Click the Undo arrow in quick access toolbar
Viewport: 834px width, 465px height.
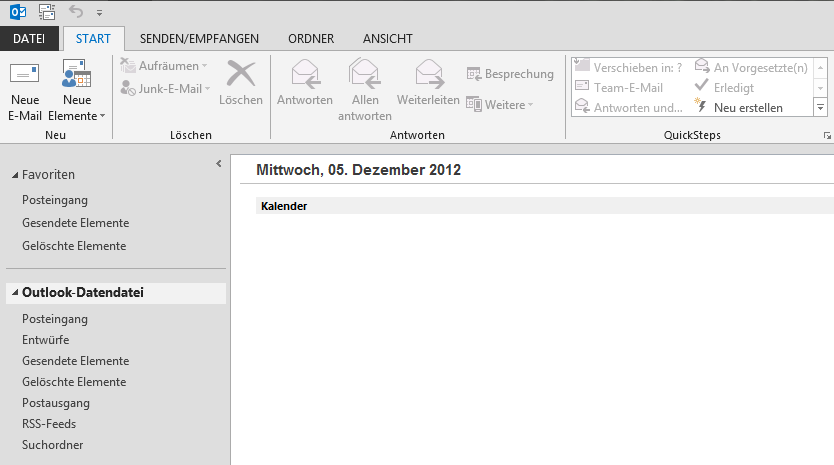click(x=76, y=11)
